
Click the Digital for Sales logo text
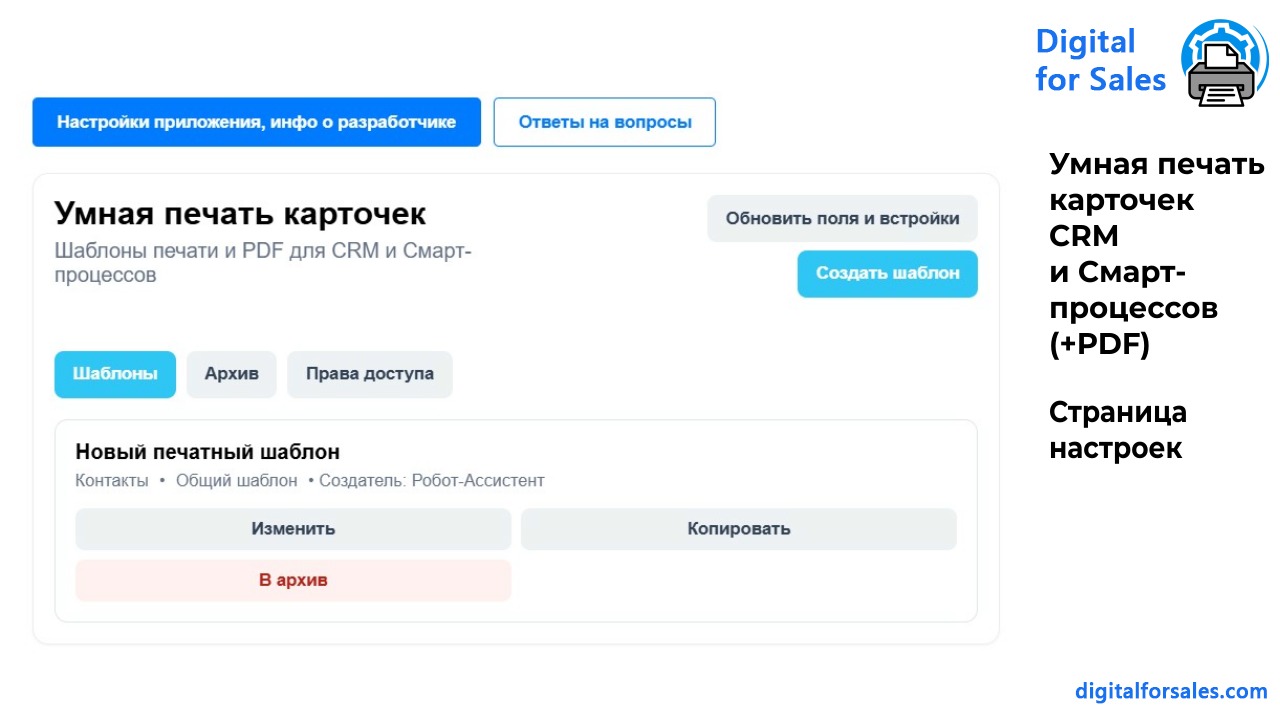click(1100, 60)
